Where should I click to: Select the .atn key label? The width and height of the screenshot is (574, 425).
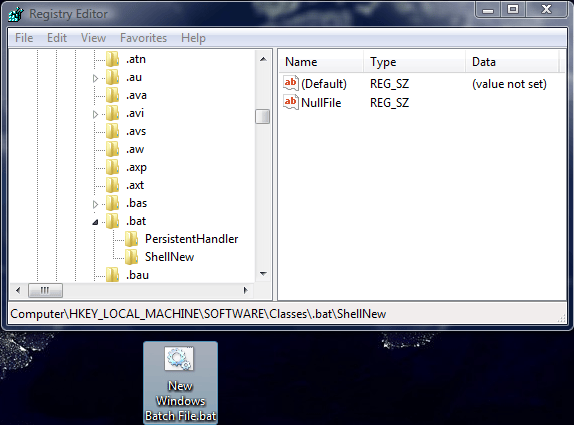136,59
